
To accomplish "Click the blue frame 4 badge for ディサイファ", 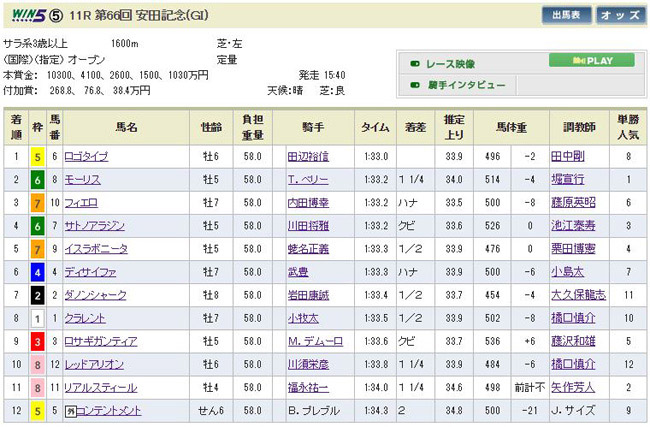I will point(36,270).
